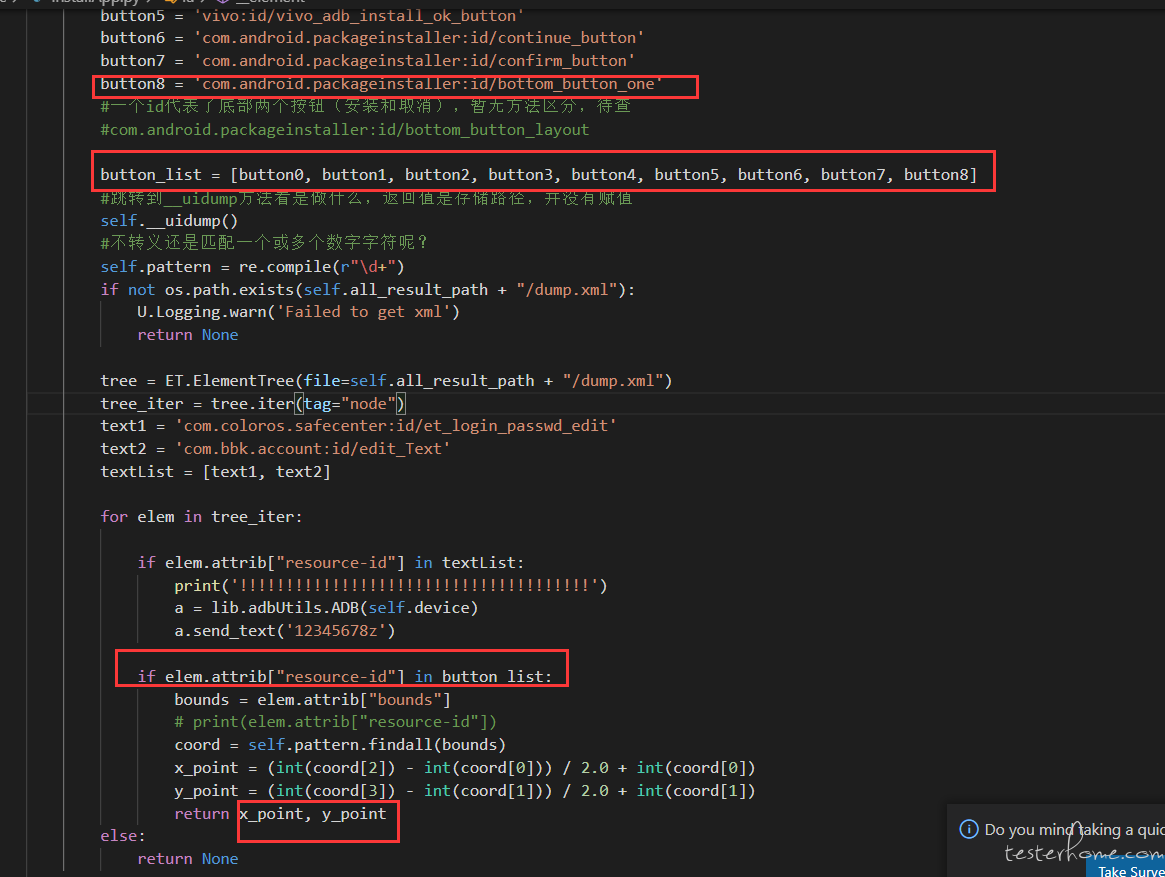Click the 'for elem in tree_iter:' line
This screenshot has width=1165, height=877.
pos(201,517)
